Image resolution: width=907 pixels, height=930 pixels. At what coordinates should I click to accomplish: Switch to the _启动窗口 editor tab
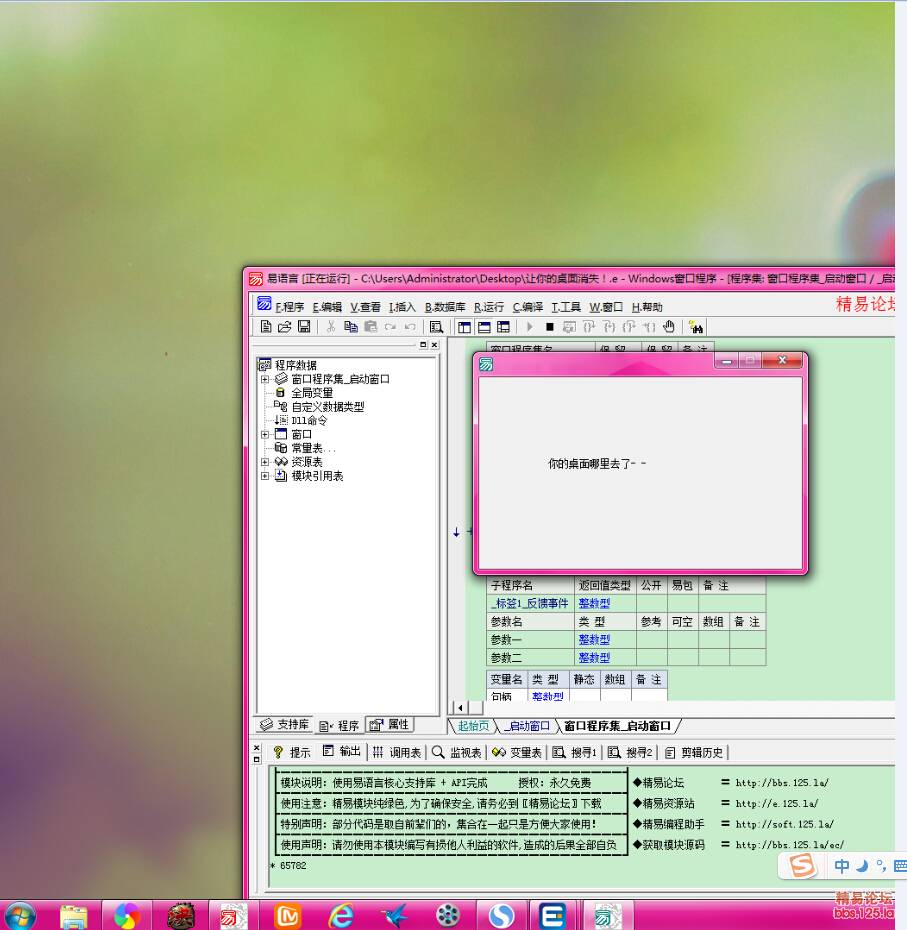pyautogui.click(x=527, y=726)
